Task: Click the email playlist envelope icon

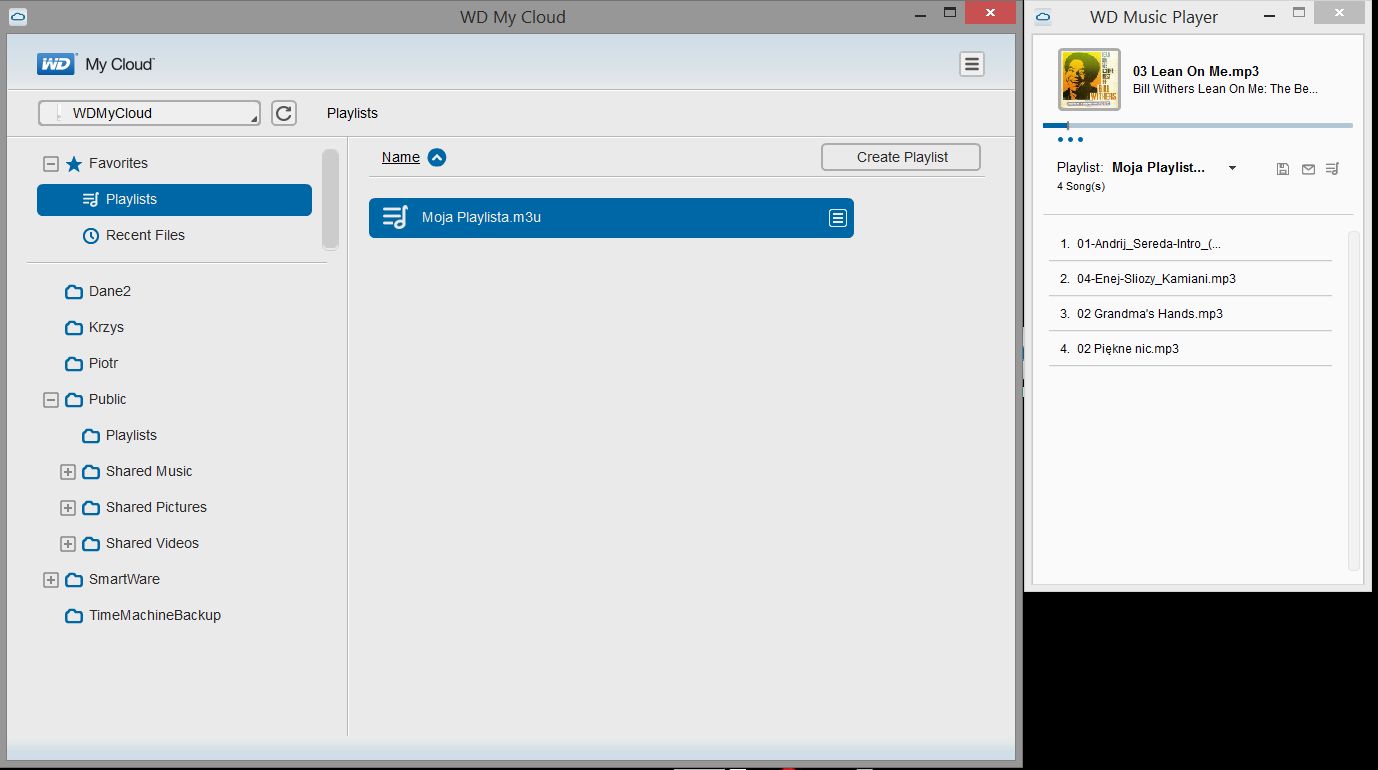Action: point(1308,169)
